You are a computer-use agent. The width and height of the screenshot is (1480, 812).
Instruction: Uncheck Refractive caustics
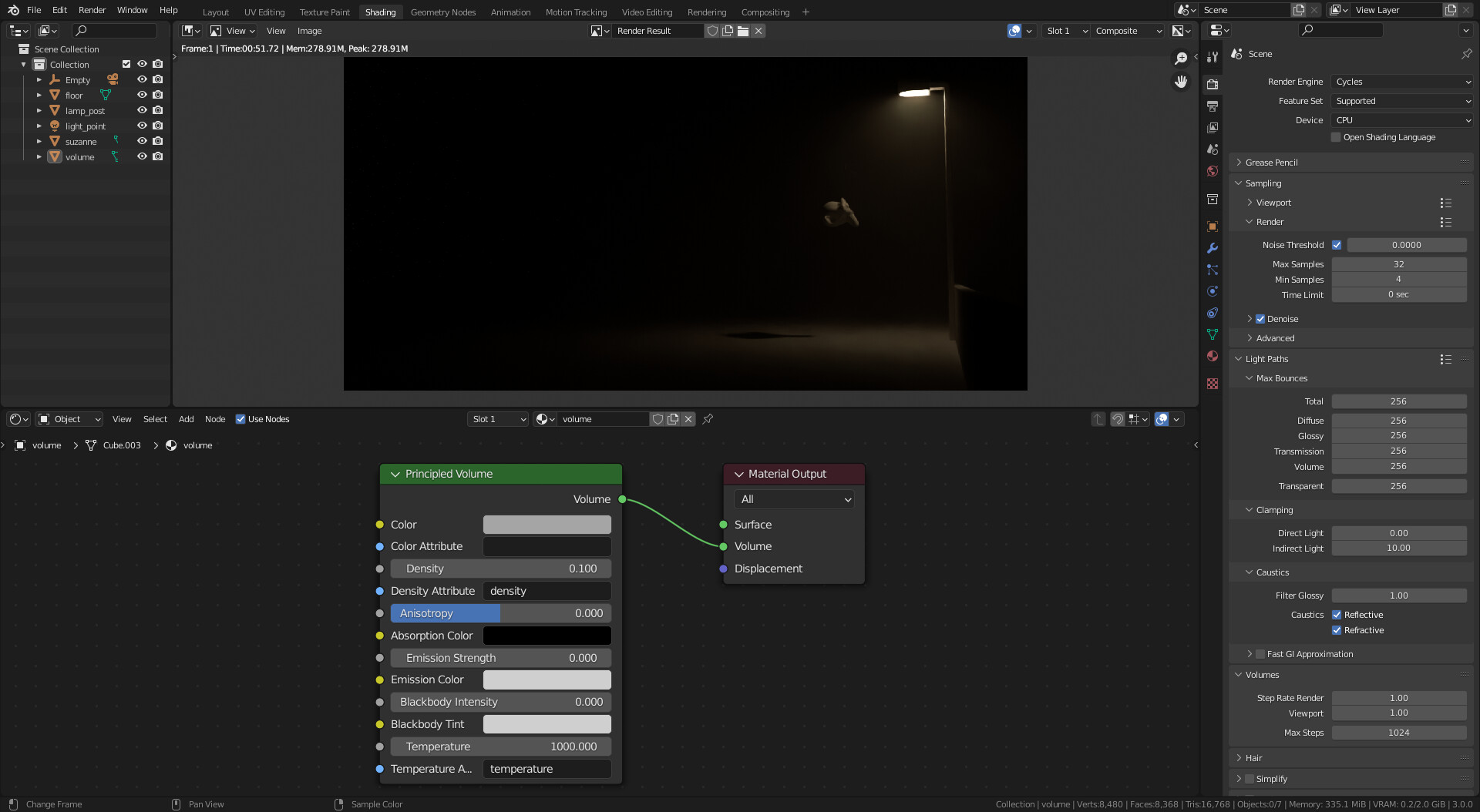[1337, 630]
